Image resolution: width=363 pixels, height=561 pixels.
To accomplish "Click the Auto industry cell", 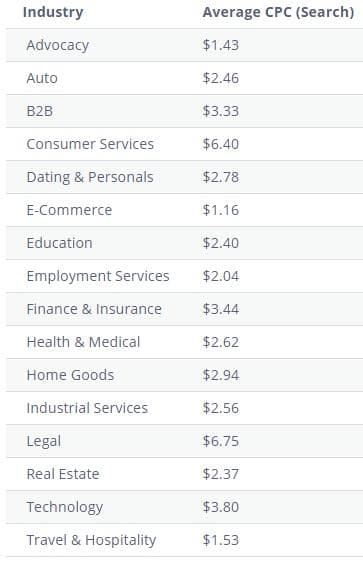I will tap(42, 78).
